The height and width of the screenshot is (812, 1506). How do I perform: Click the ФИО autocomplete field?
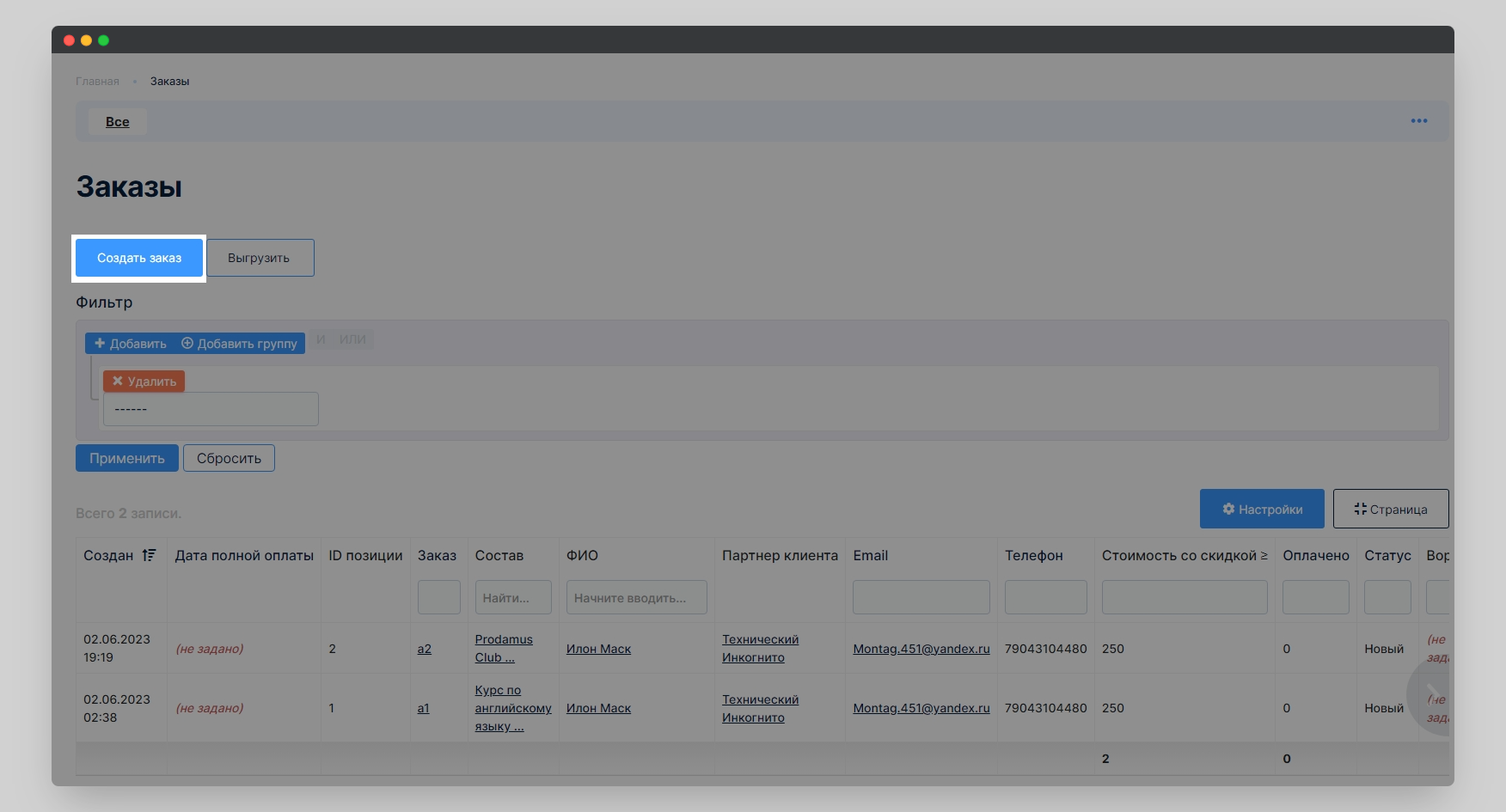(636, 598)
